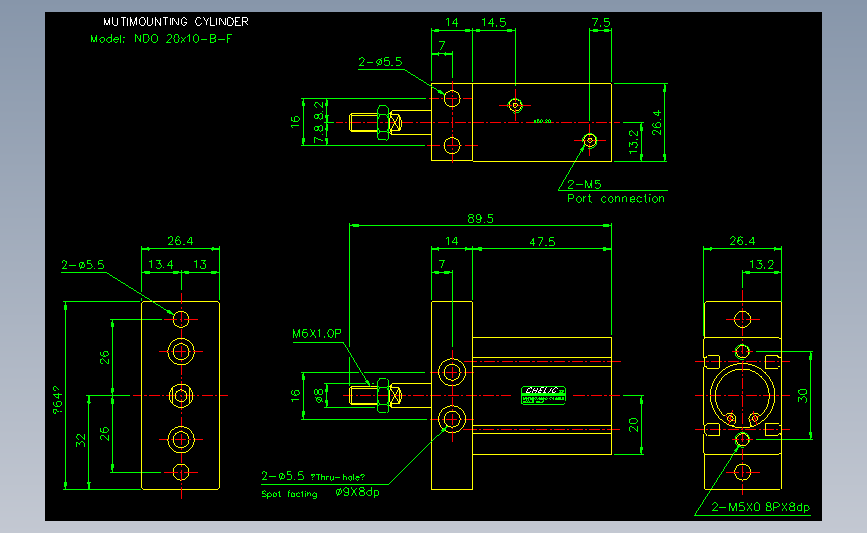
Task: Select the '2-ø5.5' label in top view
Action: pyautogui.click(x=380, y=62)
